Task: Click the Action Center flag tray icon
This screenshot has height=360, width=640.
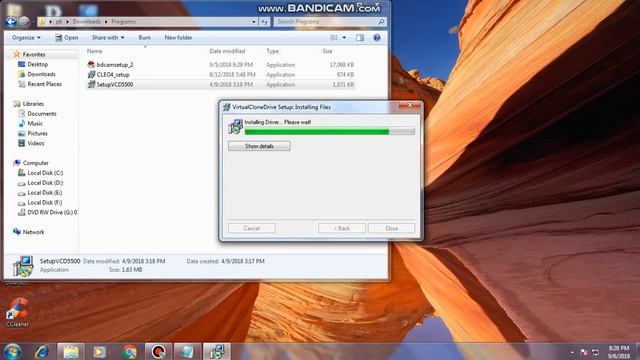Action: click(584, 352)
